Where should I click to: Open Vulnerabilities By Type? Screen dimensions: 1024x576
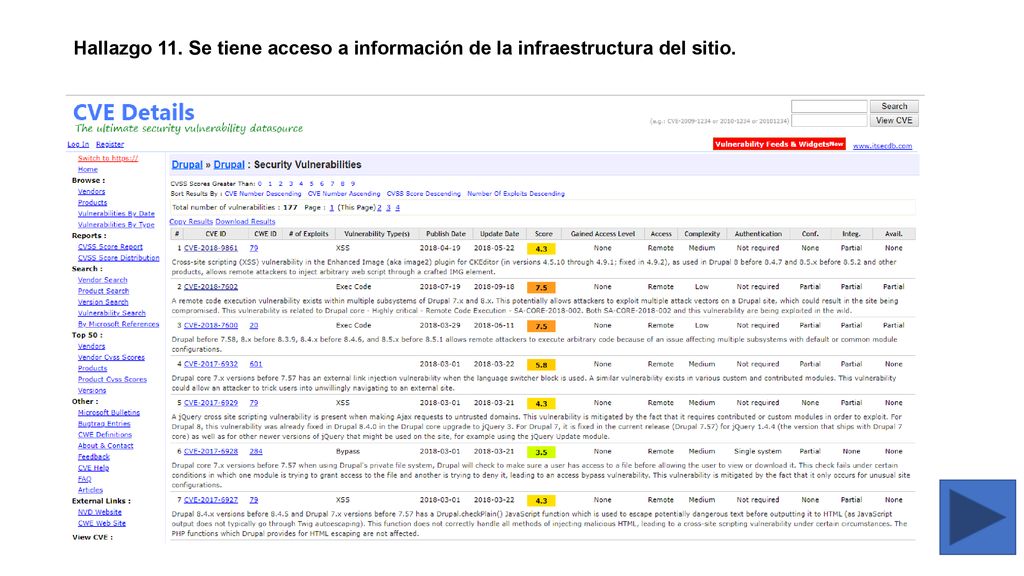click(116, 225)
